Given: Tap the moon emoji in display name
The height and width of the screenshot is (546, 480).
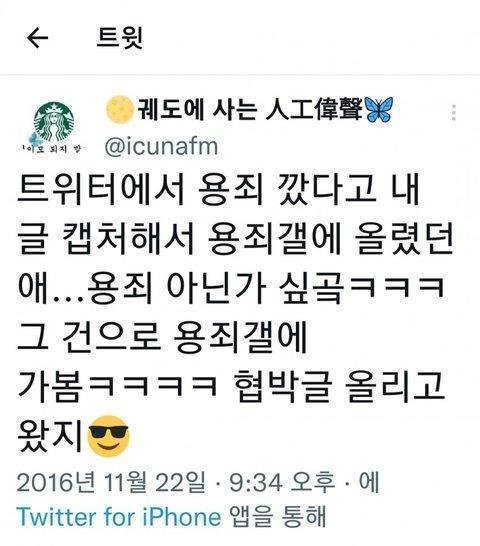Looking at the screenshot, I should 119,110.
